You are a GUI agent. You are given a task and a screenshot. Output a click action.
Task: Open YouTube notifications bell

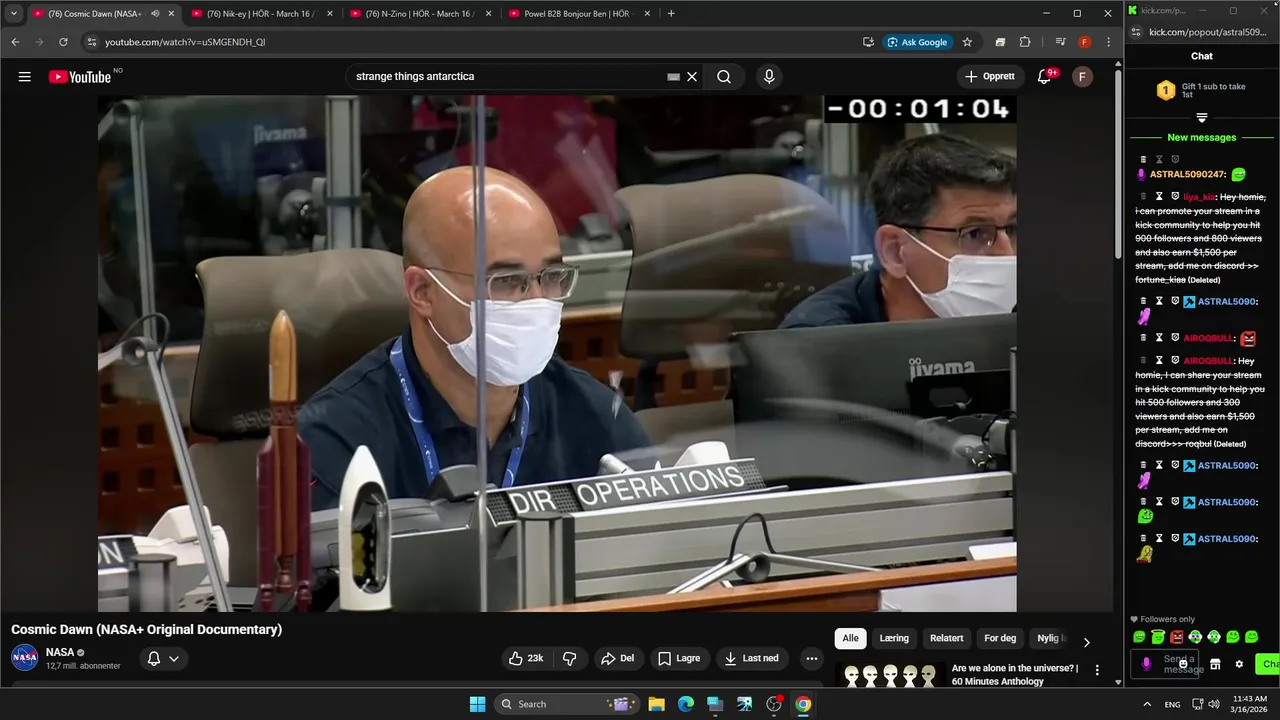click(1046, 77)
